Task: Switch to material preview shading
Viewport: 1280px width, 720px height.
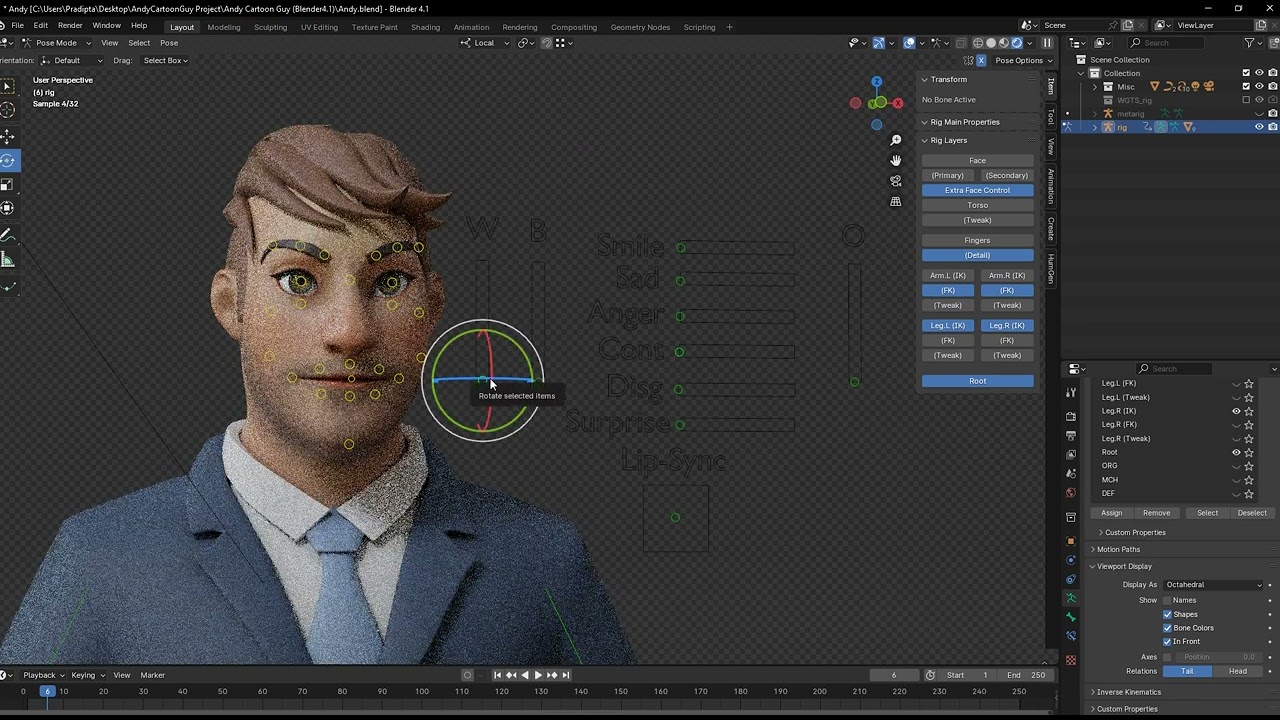Action: tap(1004, 43)
